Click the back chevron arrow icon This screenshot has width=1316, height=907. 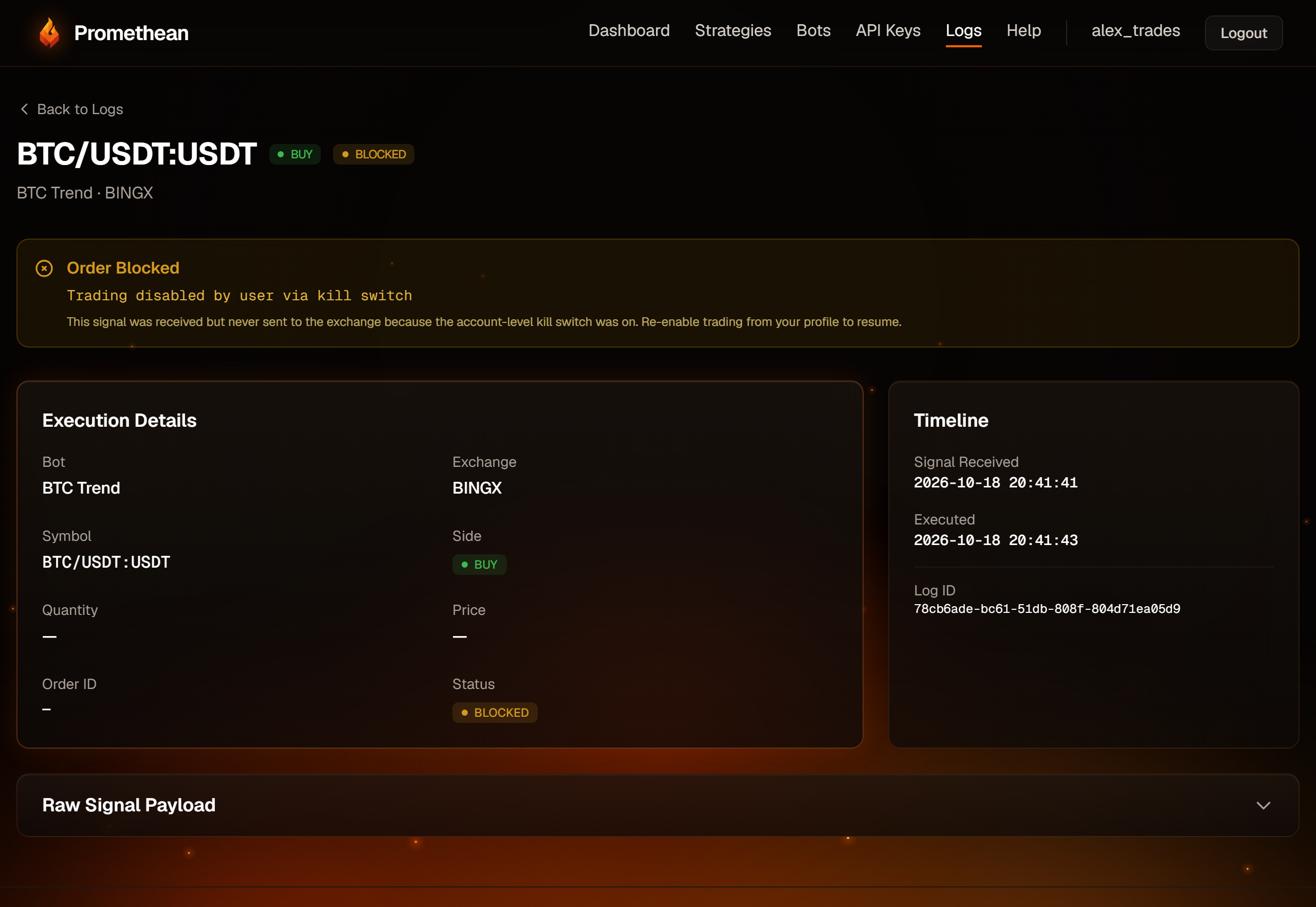coord(24,109)
